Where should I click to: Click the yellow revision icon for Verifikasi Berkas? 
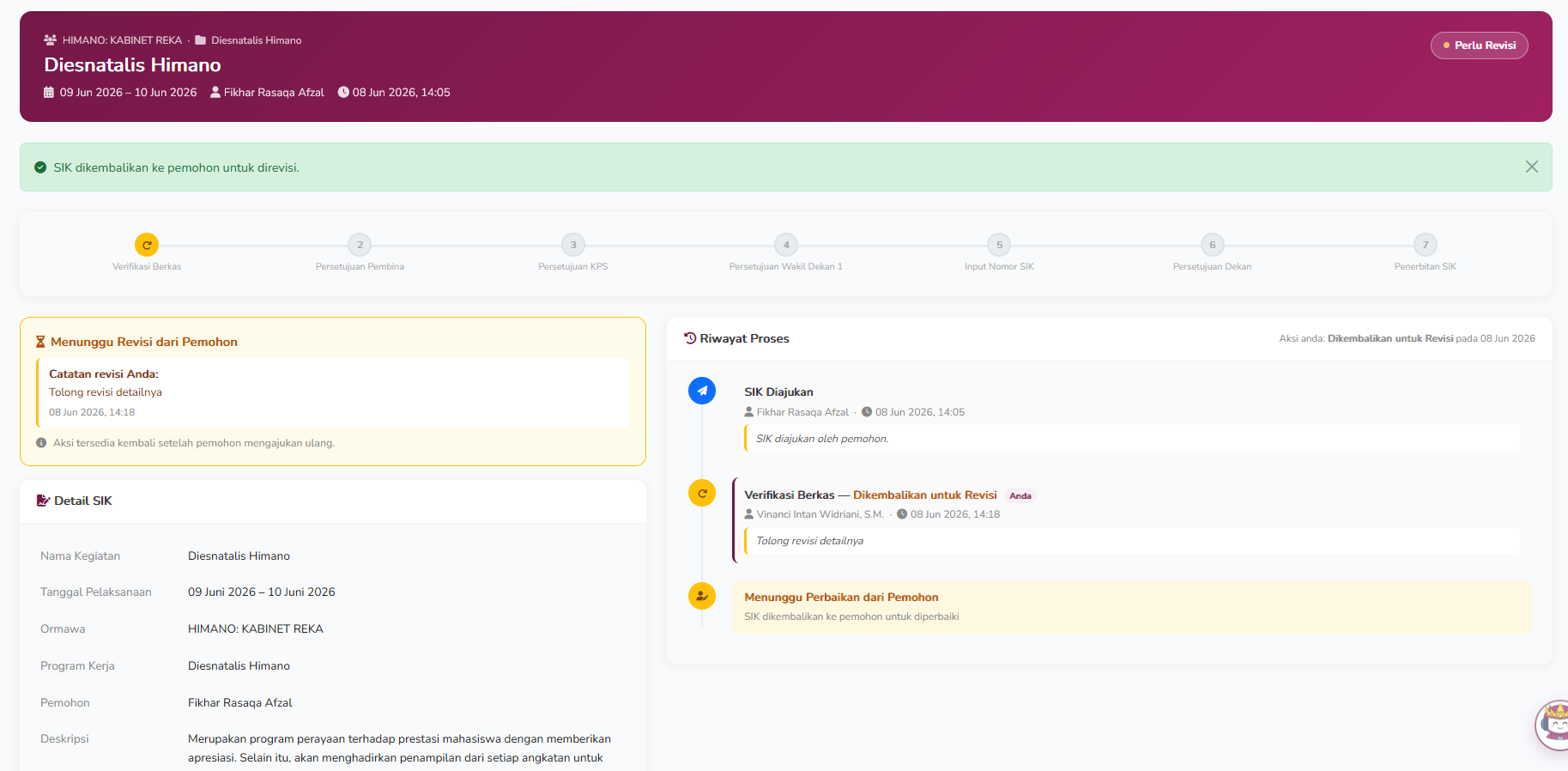702,493
